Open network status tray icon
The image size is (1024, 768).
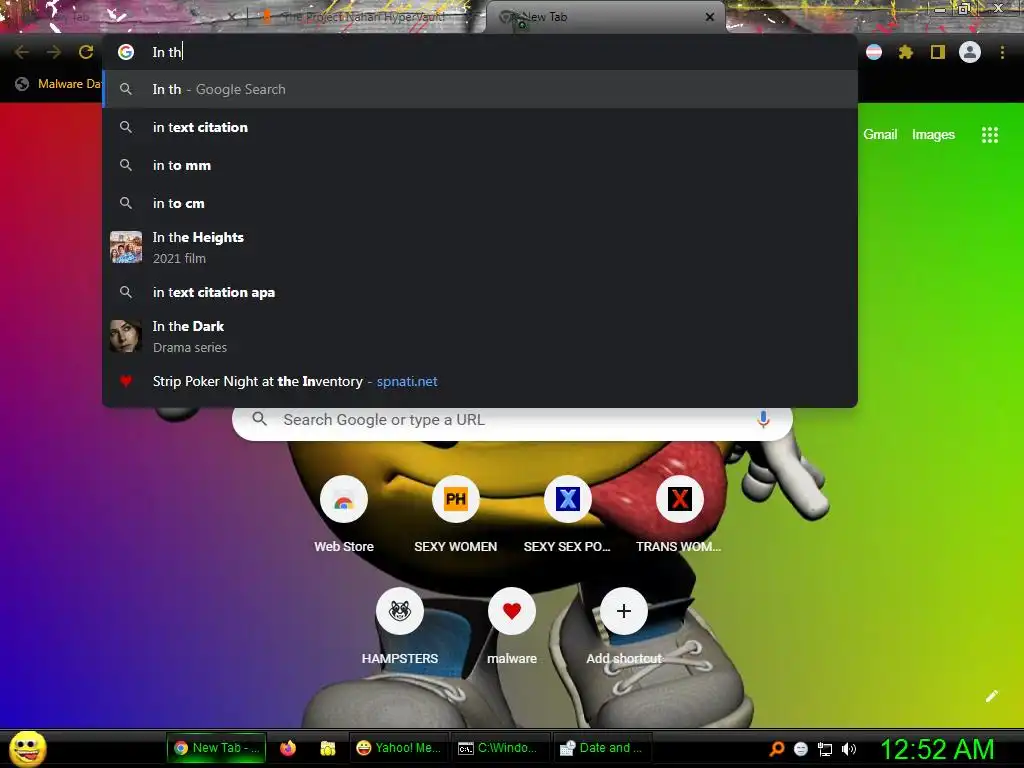[825, 748]
